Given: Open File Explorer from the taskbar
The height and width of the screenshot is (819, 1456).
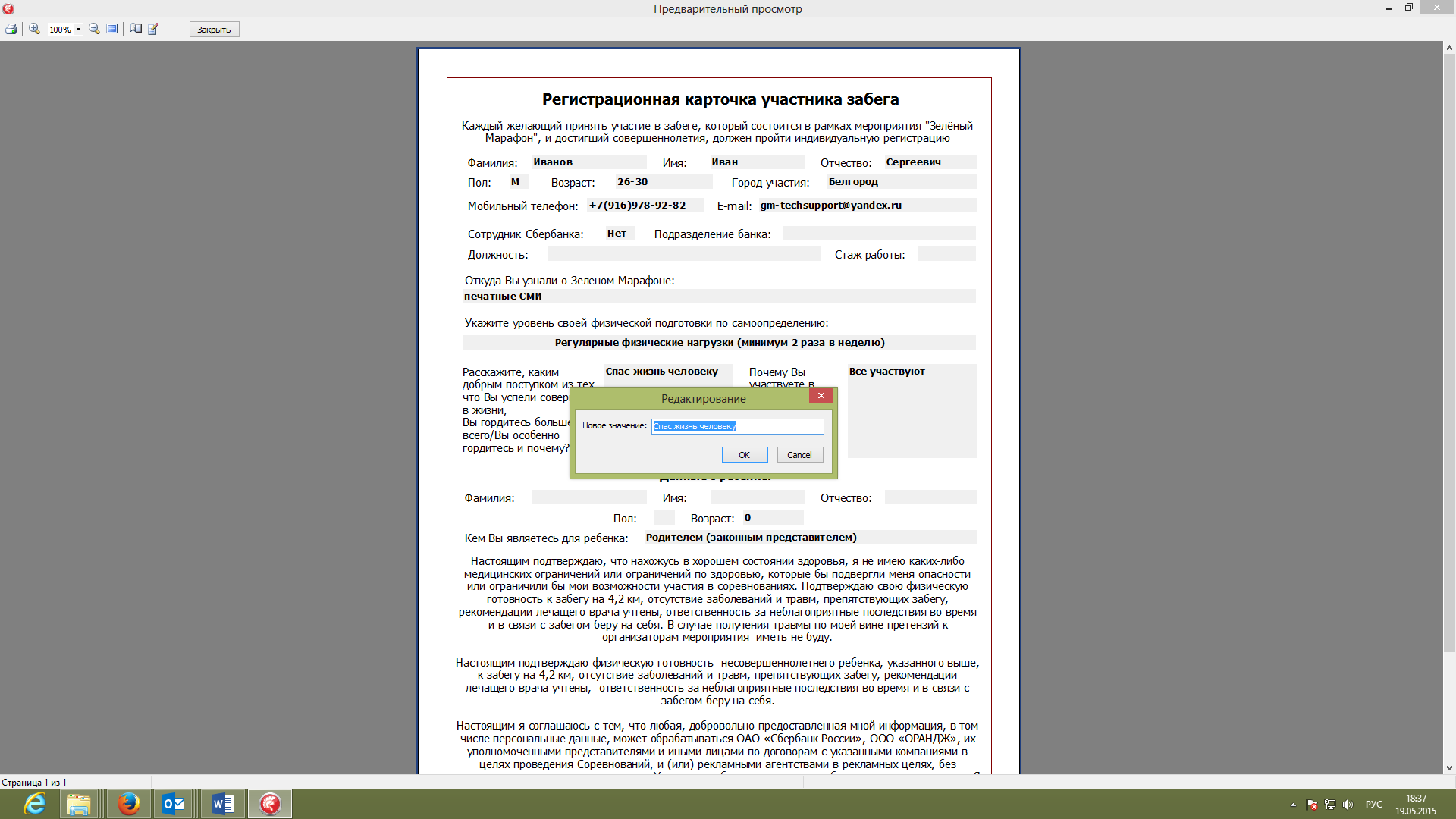Looking at the screenshot, I should (x=78, y=804).
